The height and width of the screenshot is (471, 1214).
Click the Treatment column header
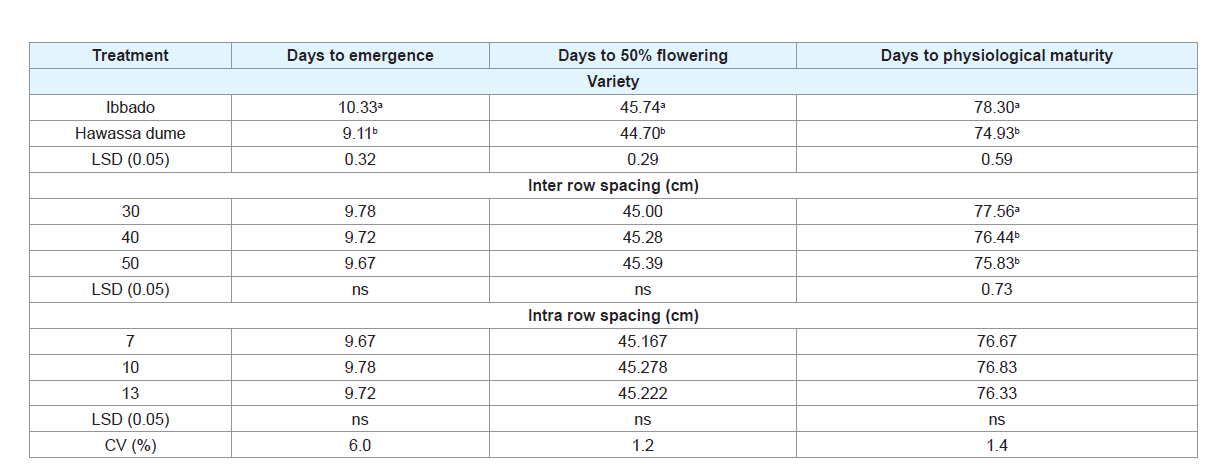point(130,56)
